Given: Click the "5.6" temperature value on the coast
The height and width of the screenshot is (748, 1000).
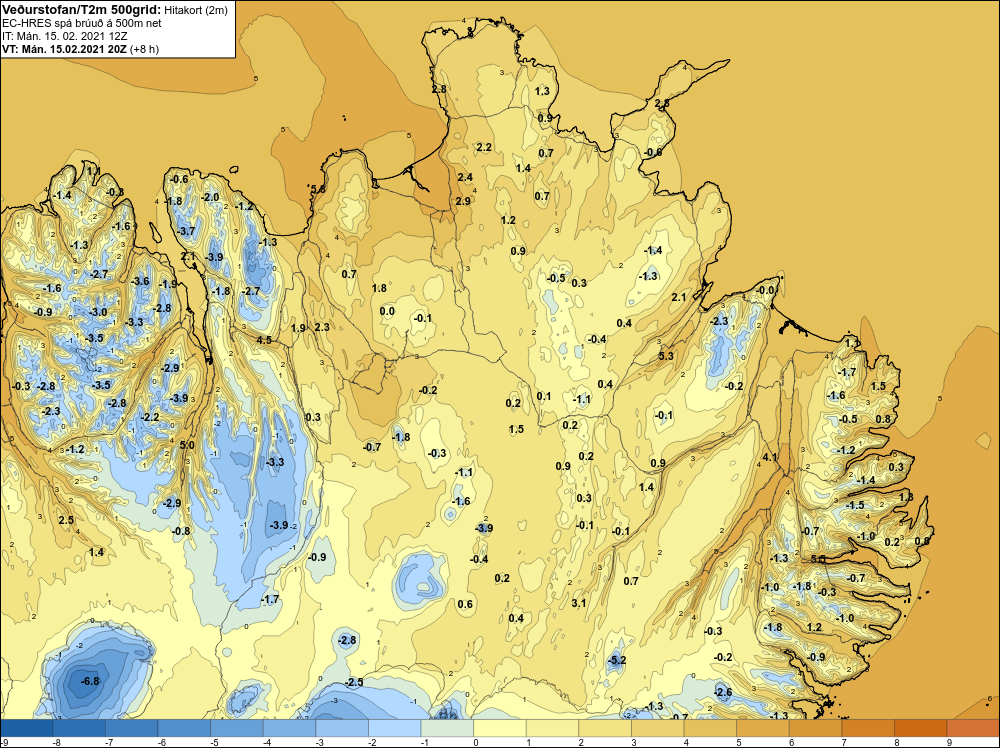Looking at the screenshot, I should pos(318,189).
